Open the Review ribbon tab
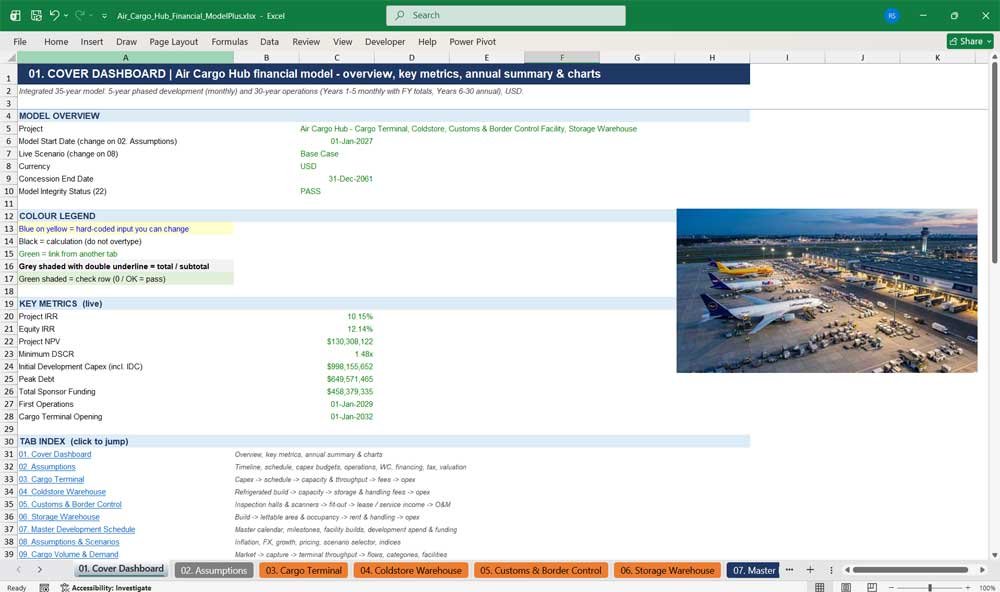Image resolution: width=1000 pixels, height=592 pixels. [306, 41]
